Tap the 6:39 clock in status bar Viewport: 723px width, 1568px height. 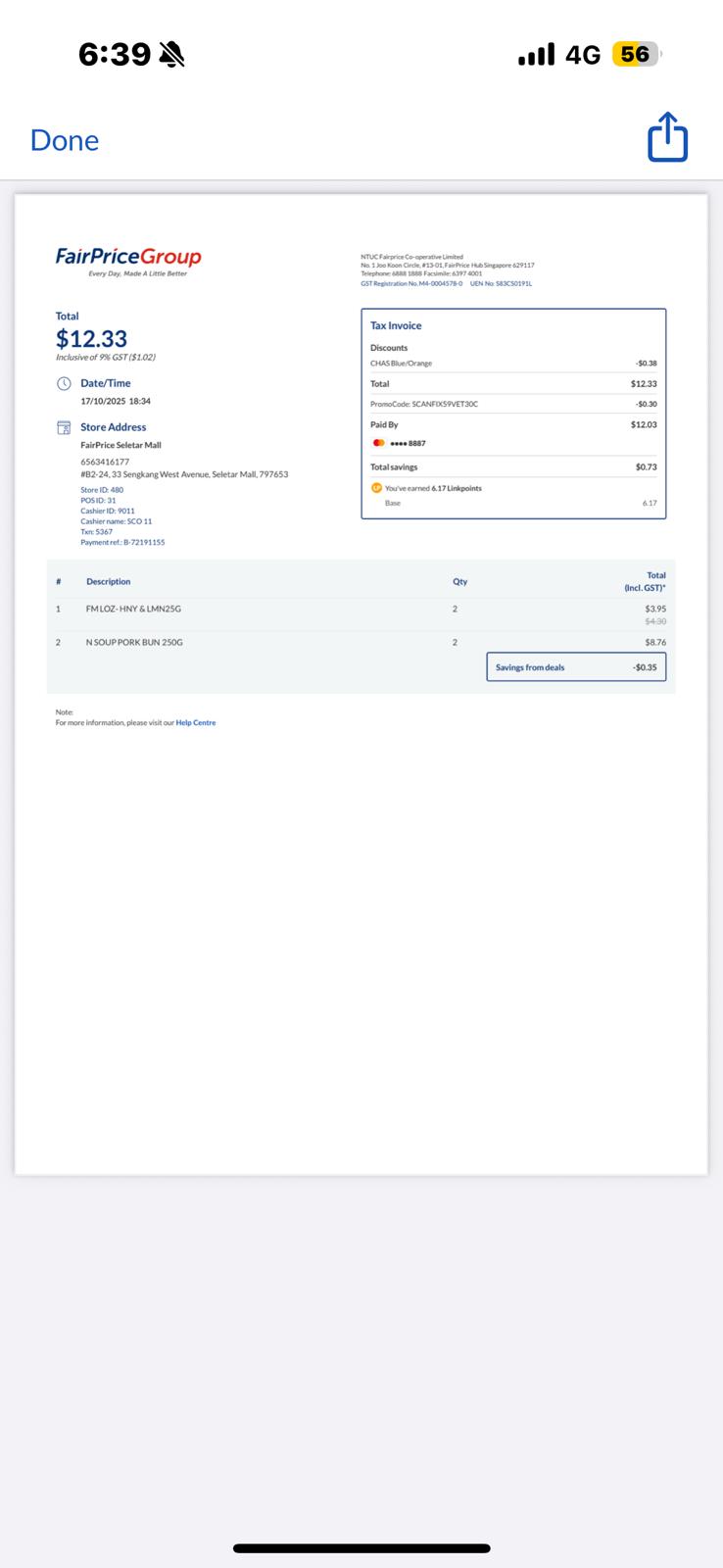[x=115, y=55]
